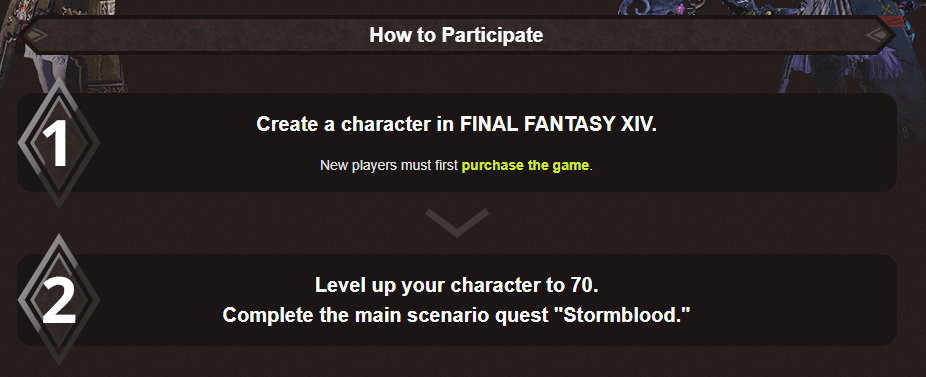The height and width of the screenshot is (377, 926).
Task: Click the left diamond ornament on header banner
Action: pyautogui.click(x=36, y=35)
